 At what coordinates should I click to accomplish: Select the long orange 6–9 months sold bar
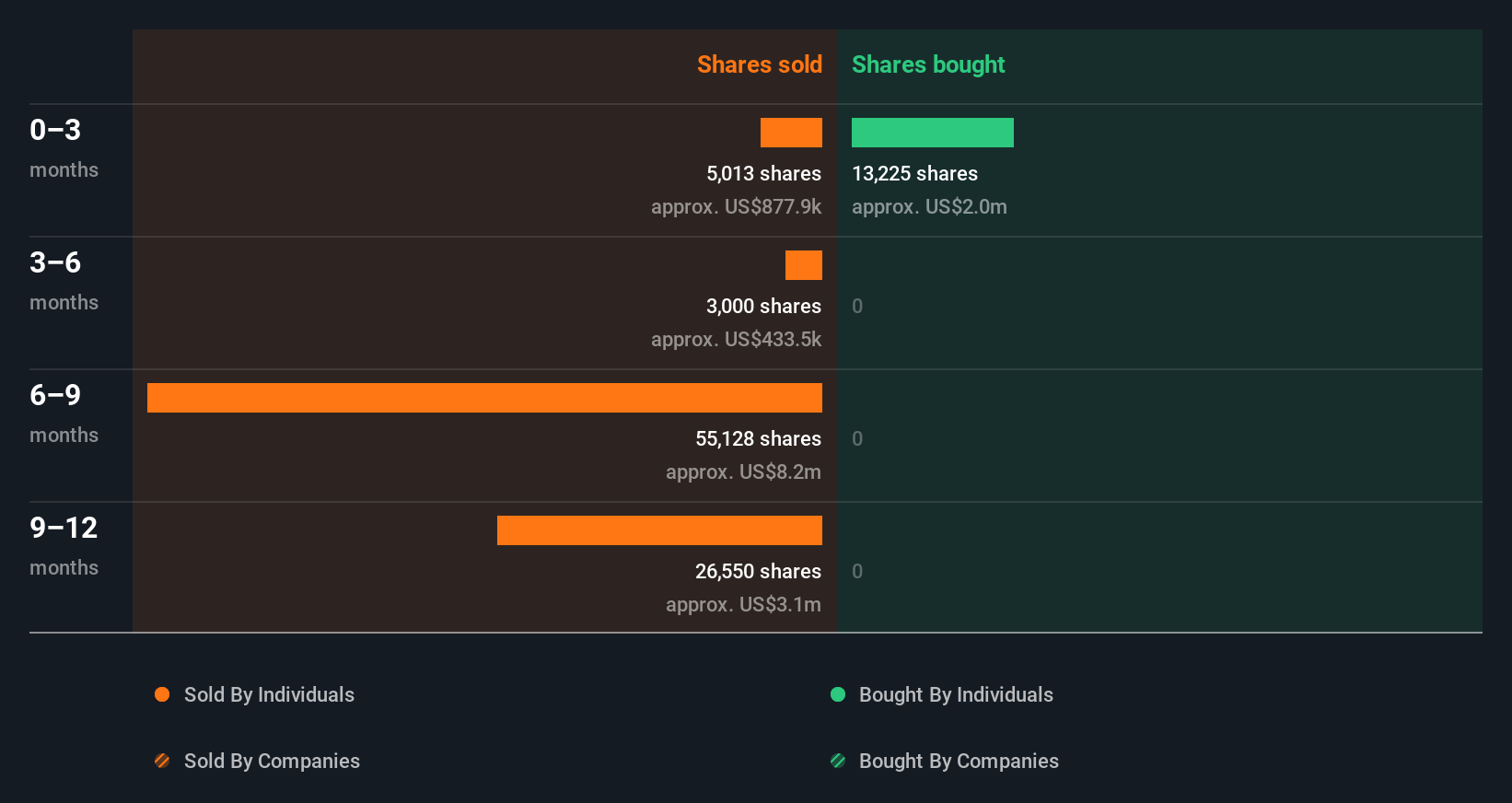(484, 398)
